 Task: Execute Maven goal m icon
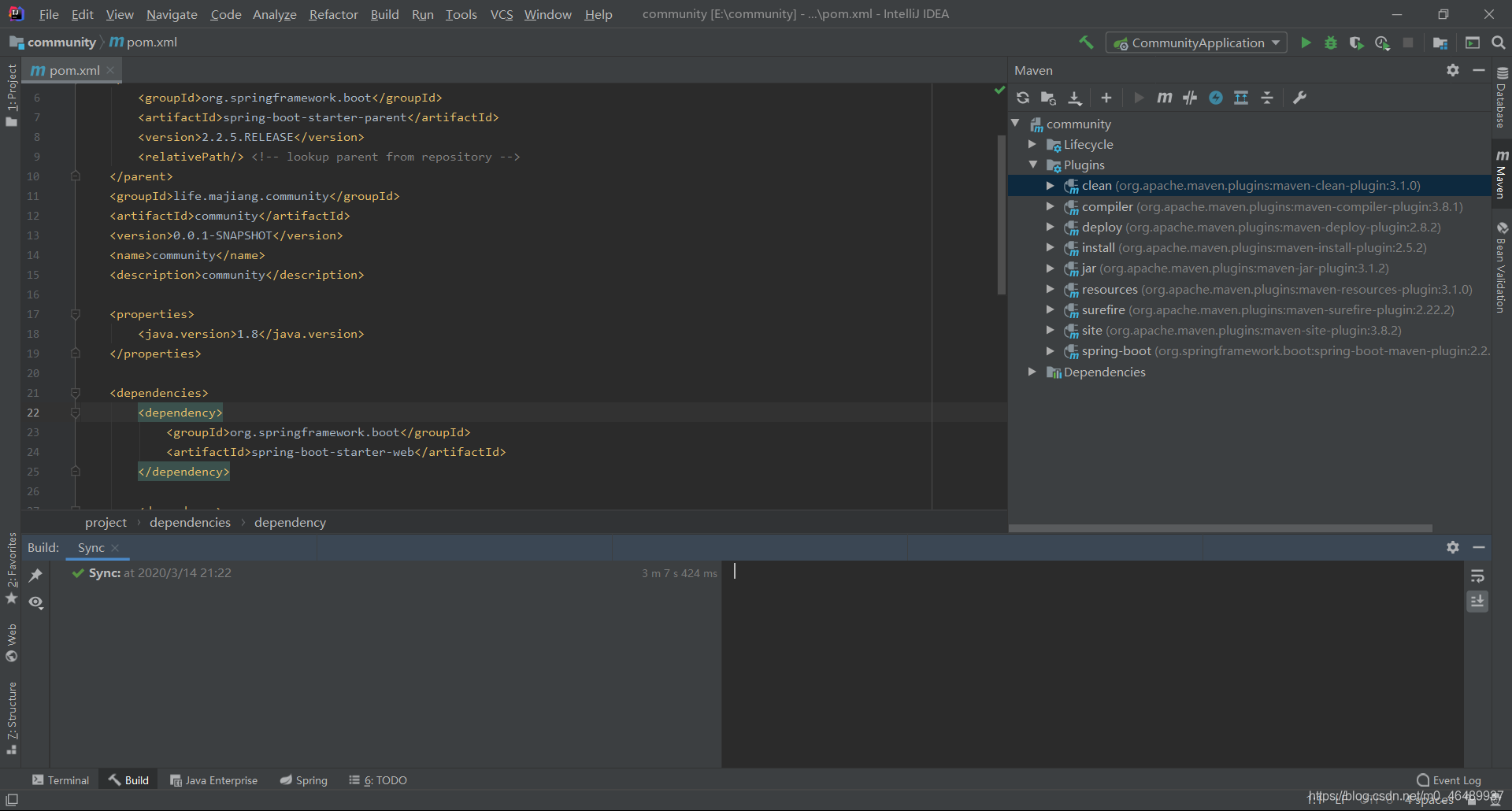coord(1165,98)
